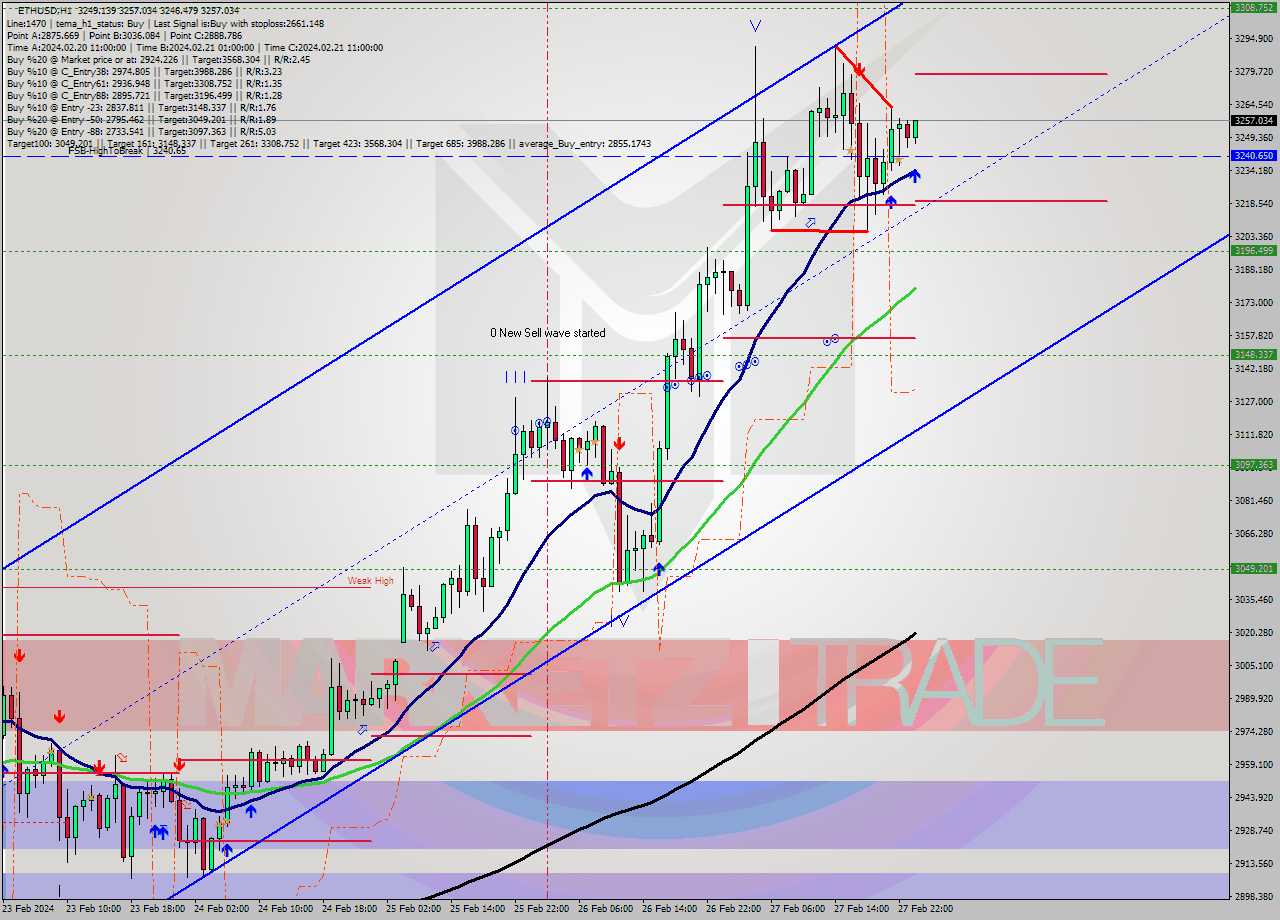Click the 3005.100 price axis value
1280x920 pixels.
click(1254, 665)
